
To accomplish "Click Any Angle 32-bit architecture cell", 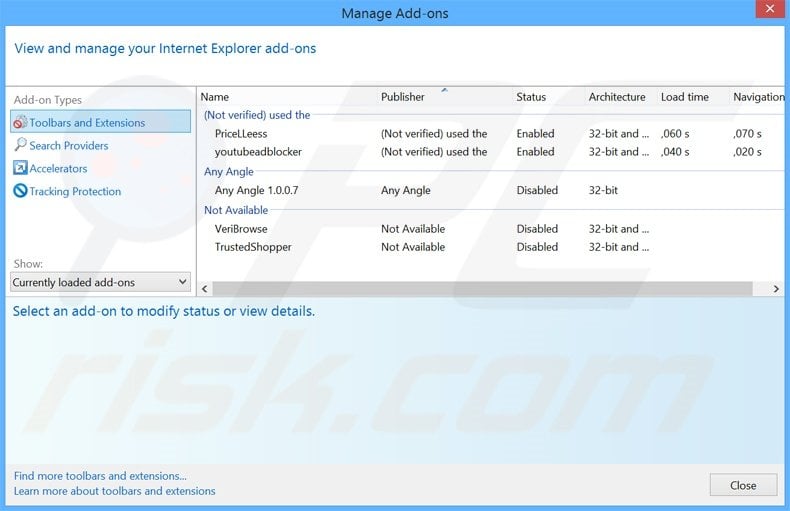I will point(603,190).
